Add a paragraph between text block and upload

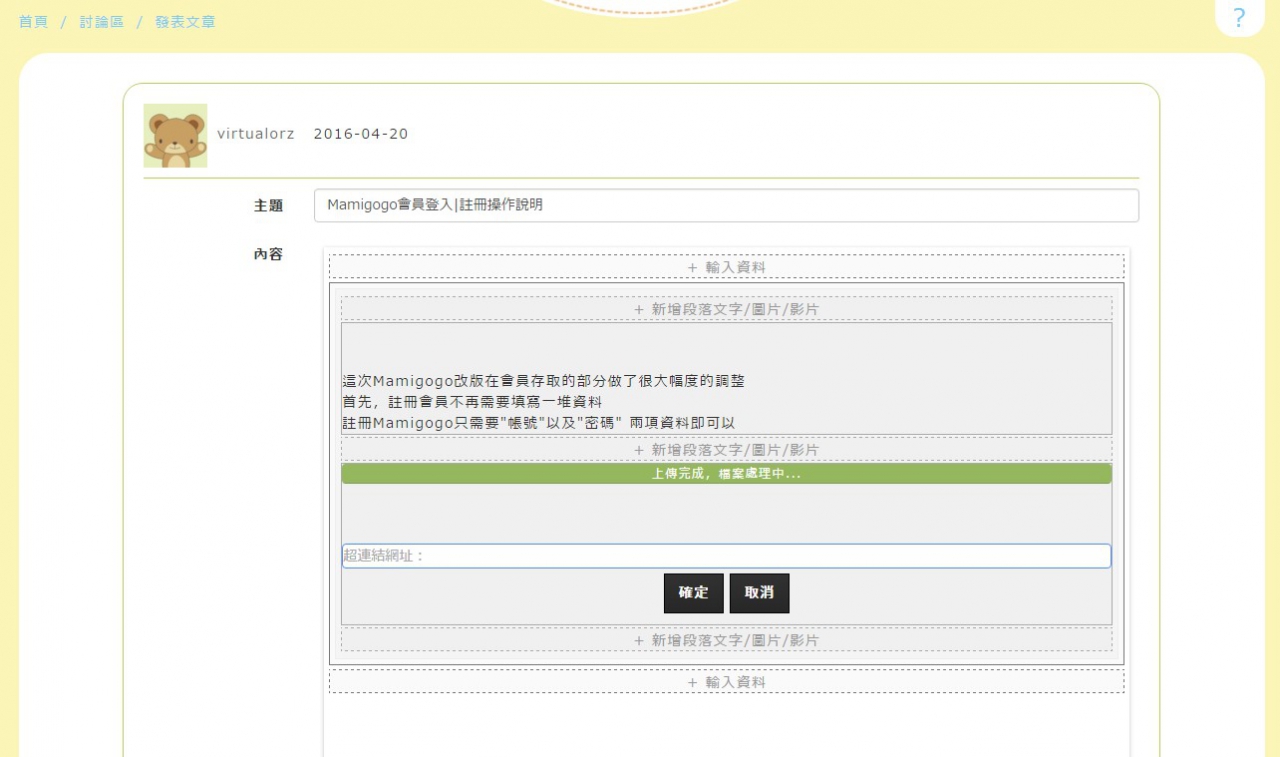(x=726, y=450)
